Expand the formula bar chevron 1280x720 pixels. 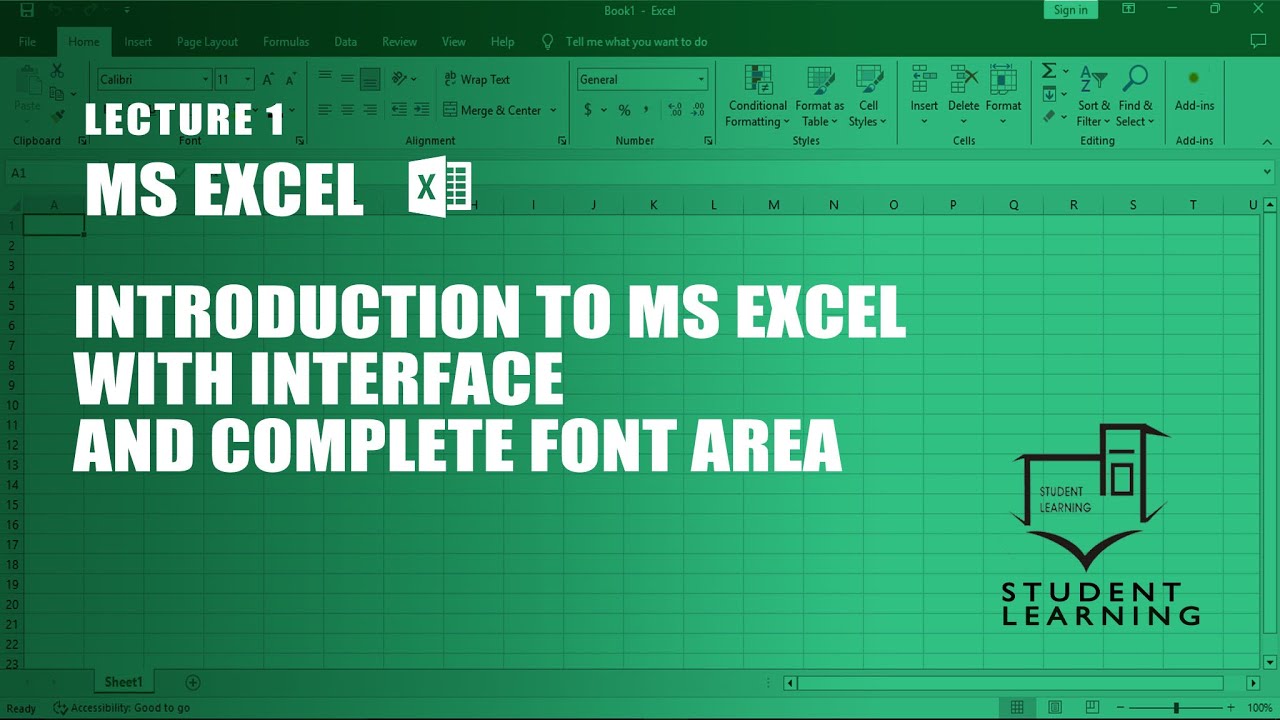pyautogui.click(x=1268, y=173)
